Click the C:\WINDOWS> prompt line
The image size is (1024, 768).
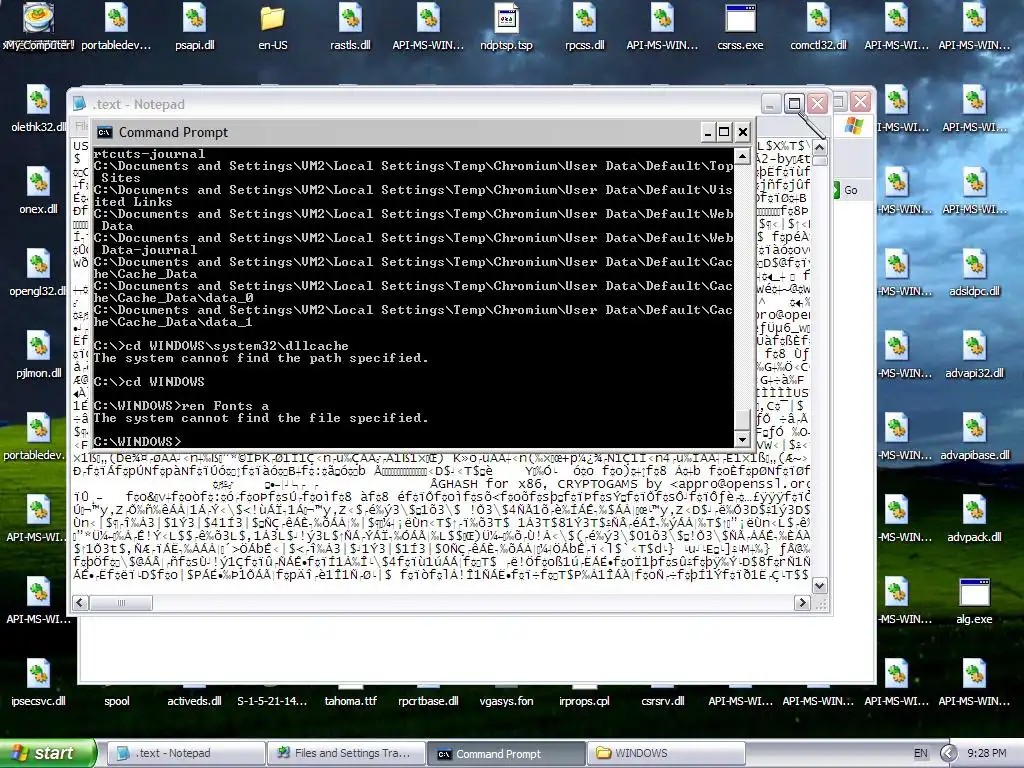(137, 441)
